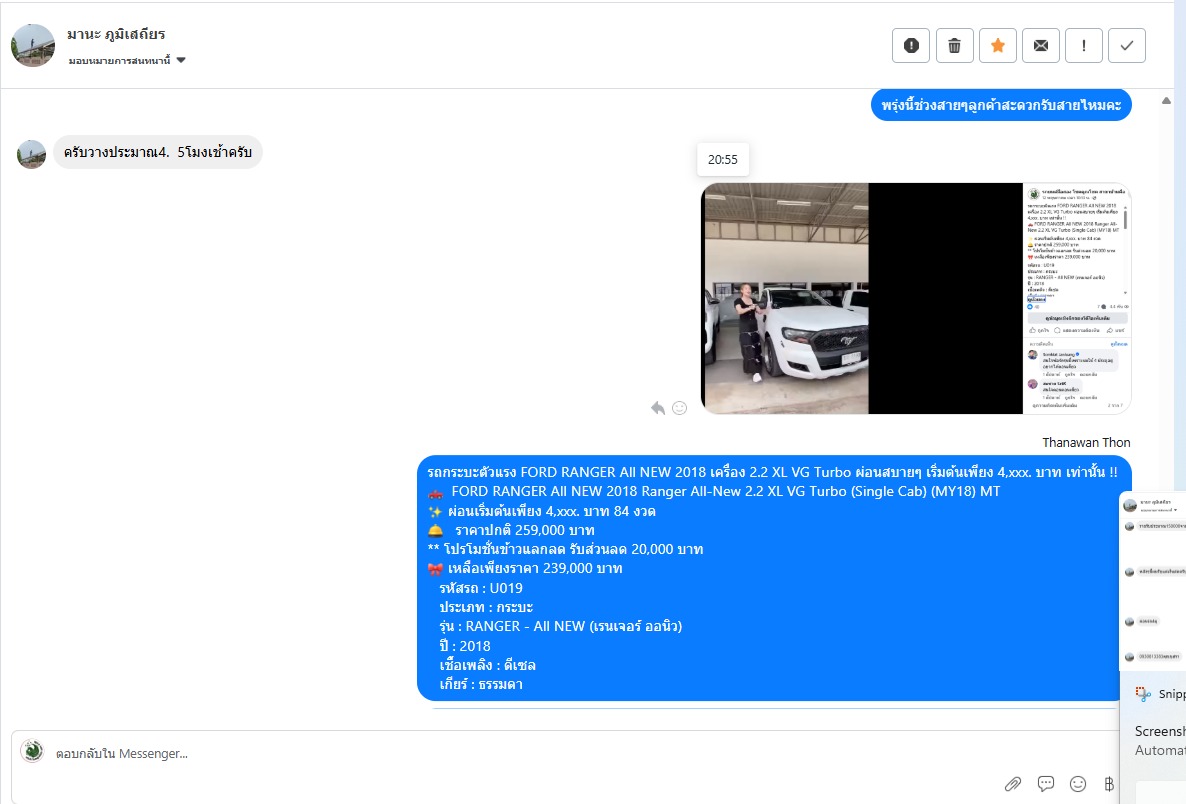Reply to the video message using the arrow icon
The width and height of the screenshot is (1186, 804).
tap(658, 408)
